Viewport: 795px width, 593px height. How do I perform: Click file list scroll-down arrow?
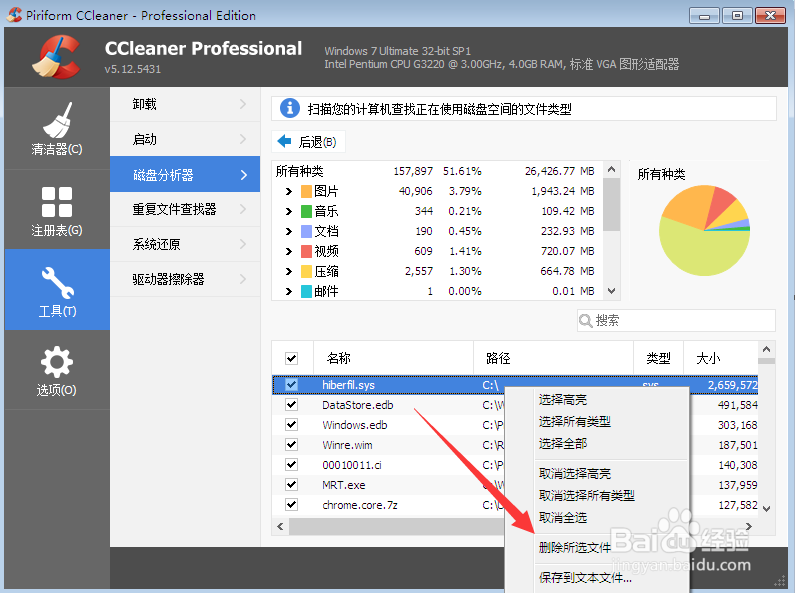(767, 508)
